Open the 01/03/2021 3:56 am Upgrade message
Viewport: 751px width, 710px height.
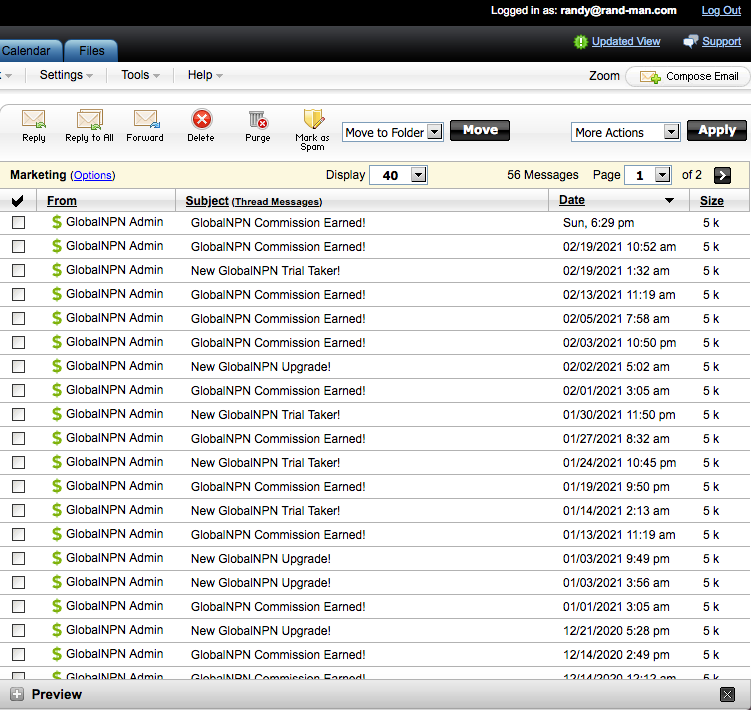[x=261, y=583]
